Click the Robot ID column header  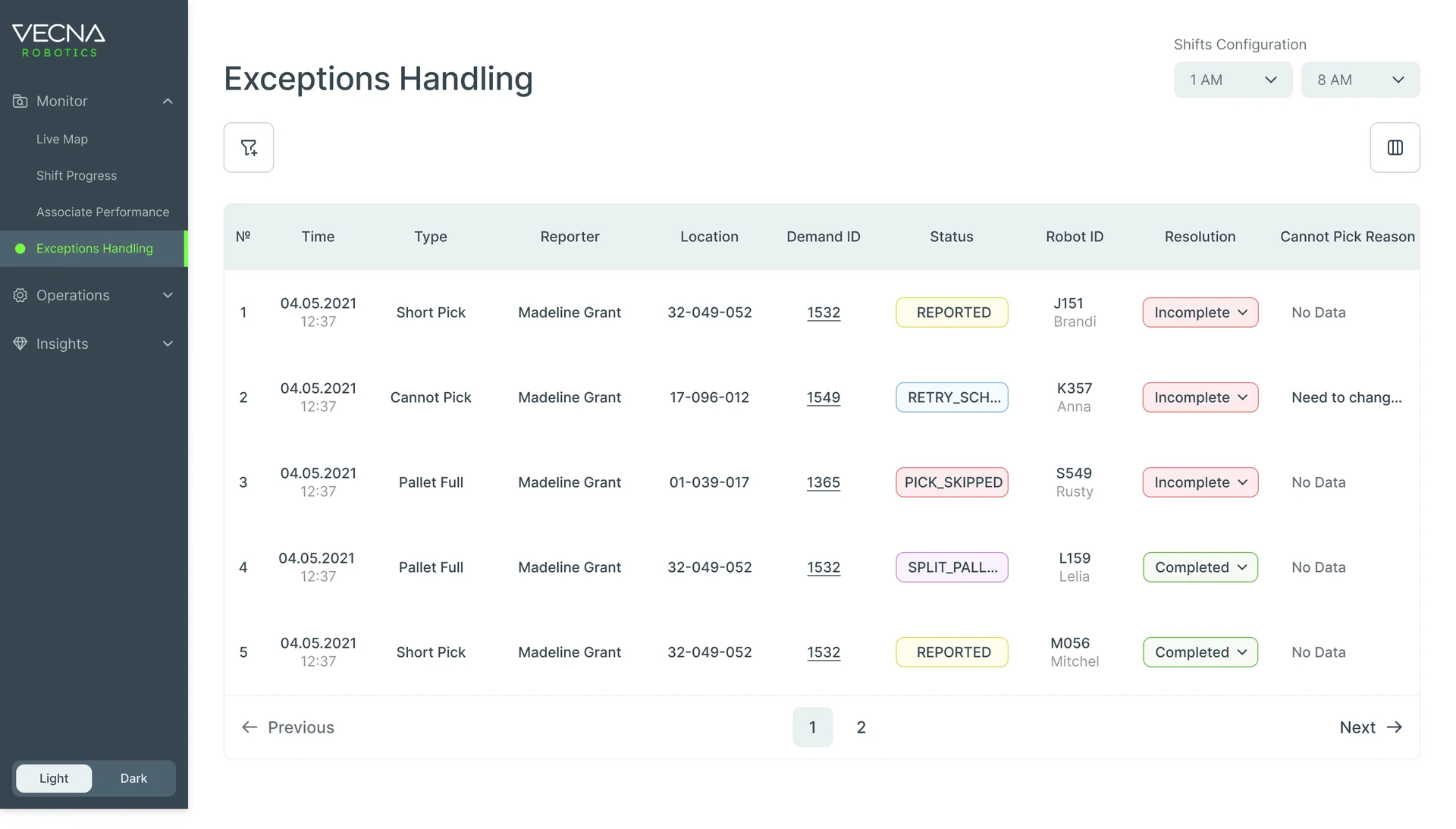[1075, 237]
